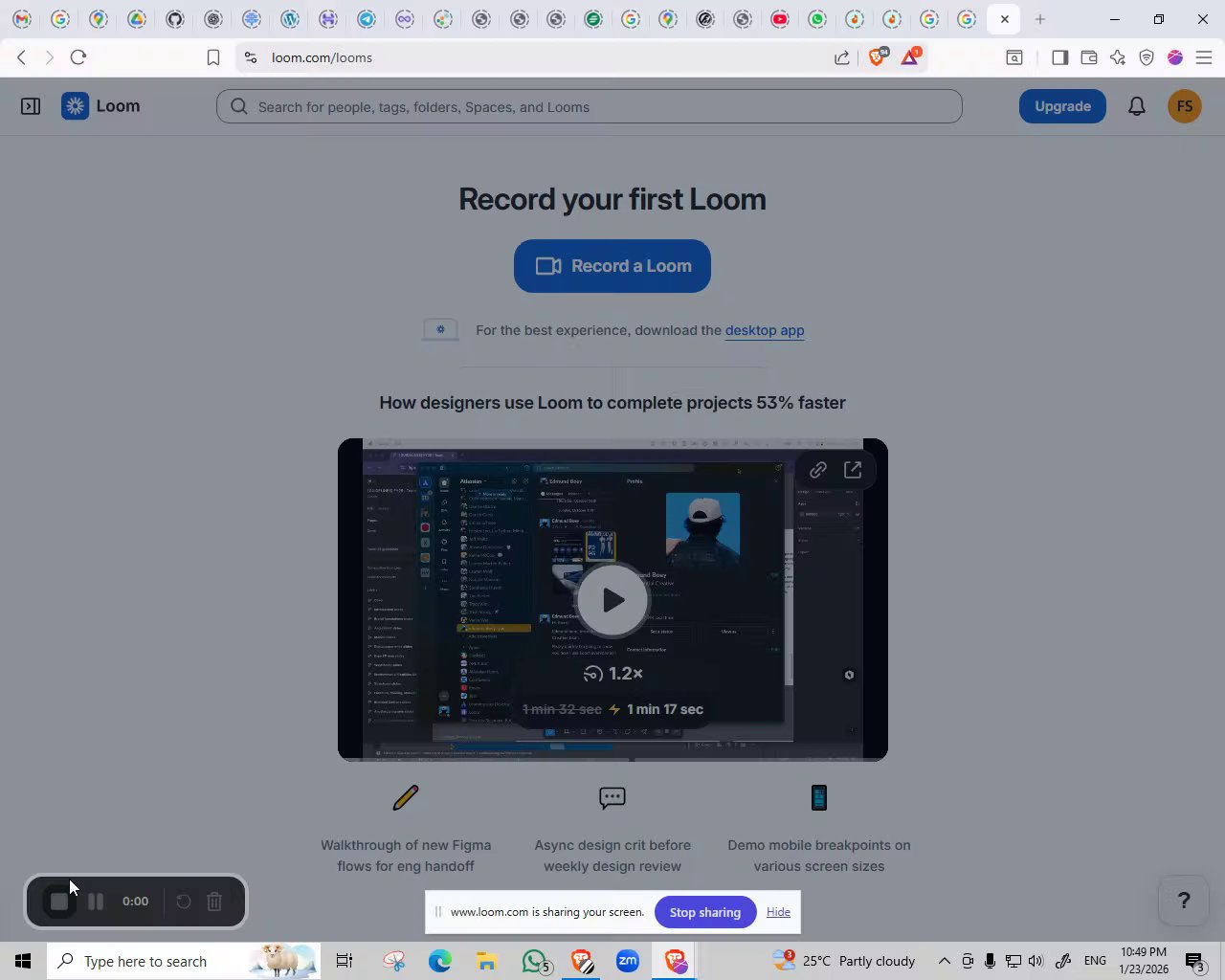Click the site settings icon in the address bar
Screen dimensions: 1225x980
tap(251, 57)
